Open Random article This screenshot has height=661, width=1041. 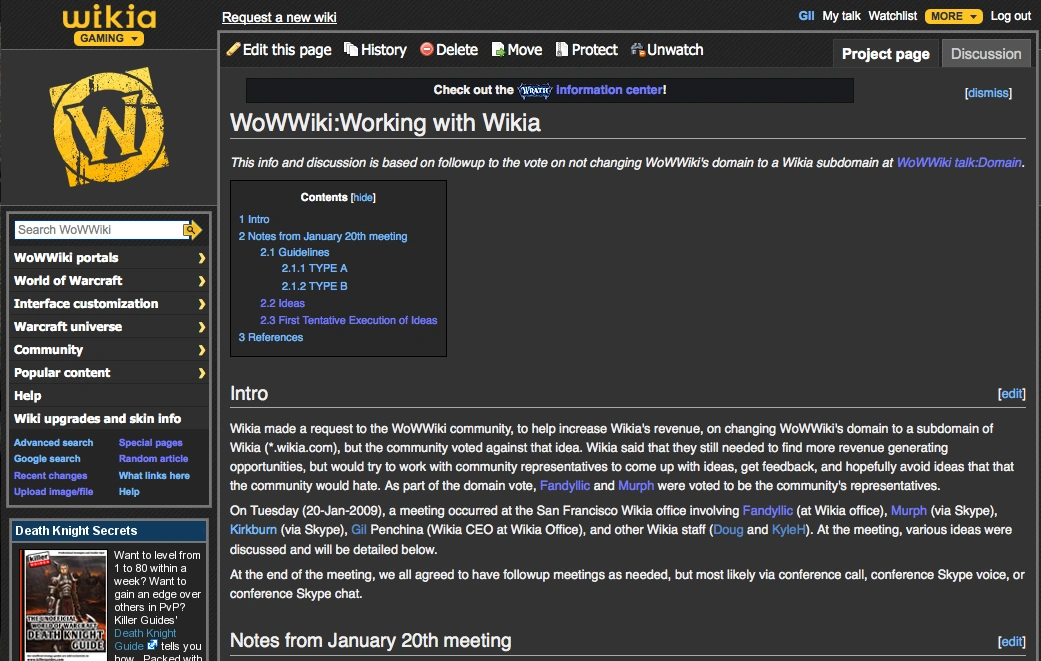(x=153, y=459)
